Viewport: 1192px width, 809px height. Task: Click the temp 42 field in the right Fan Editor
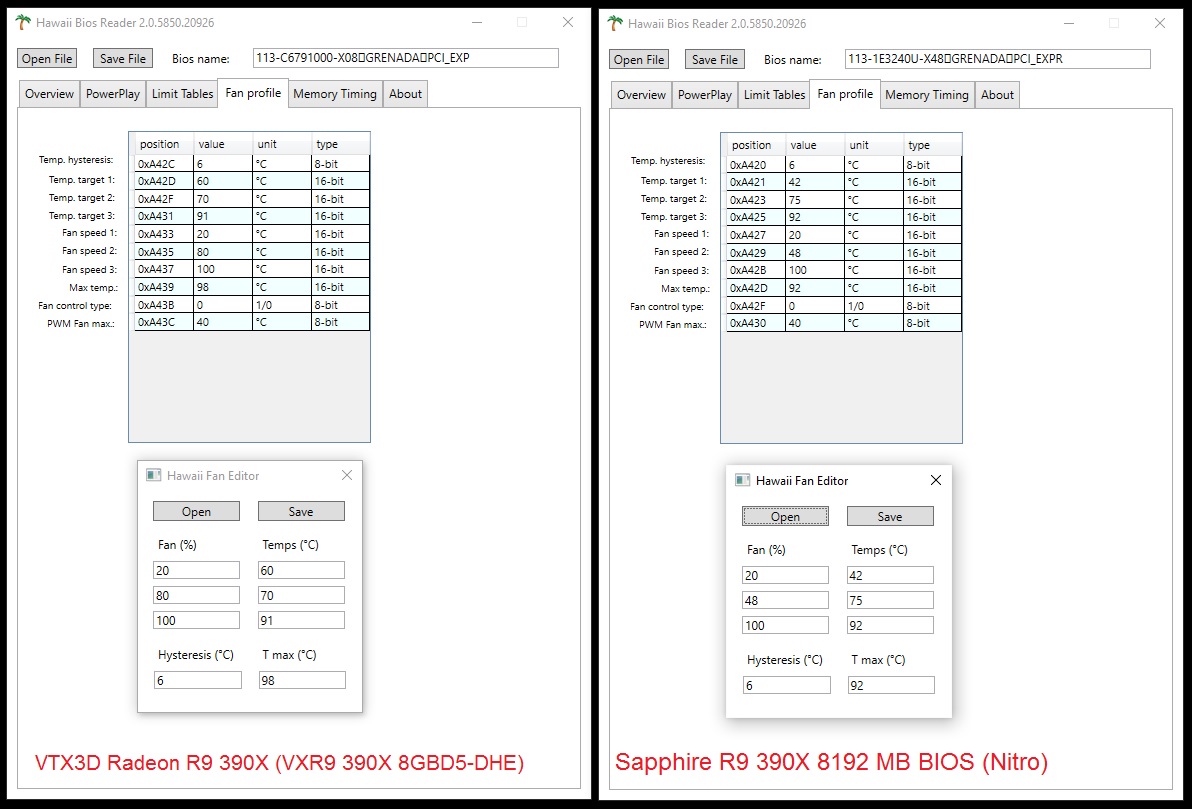(890, 574)
